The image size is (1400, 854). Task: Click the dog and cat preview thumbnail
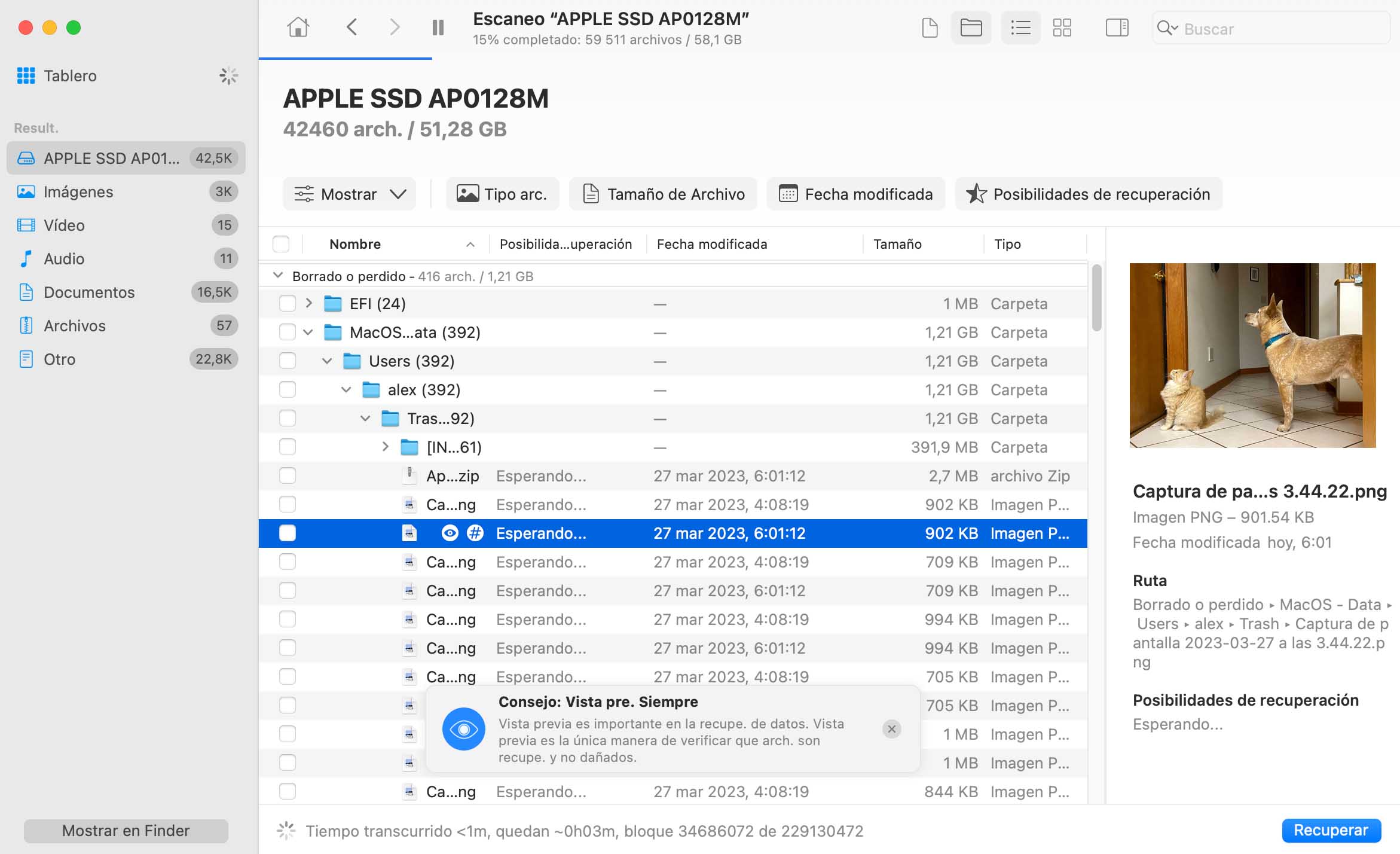coord(1252,355)
